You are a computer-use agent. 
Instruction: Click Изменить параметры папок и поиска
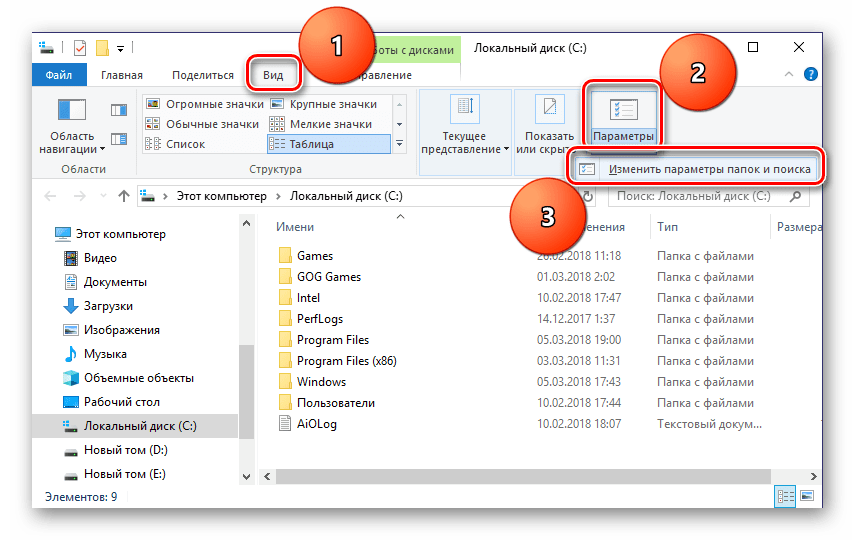pos(695,169)
